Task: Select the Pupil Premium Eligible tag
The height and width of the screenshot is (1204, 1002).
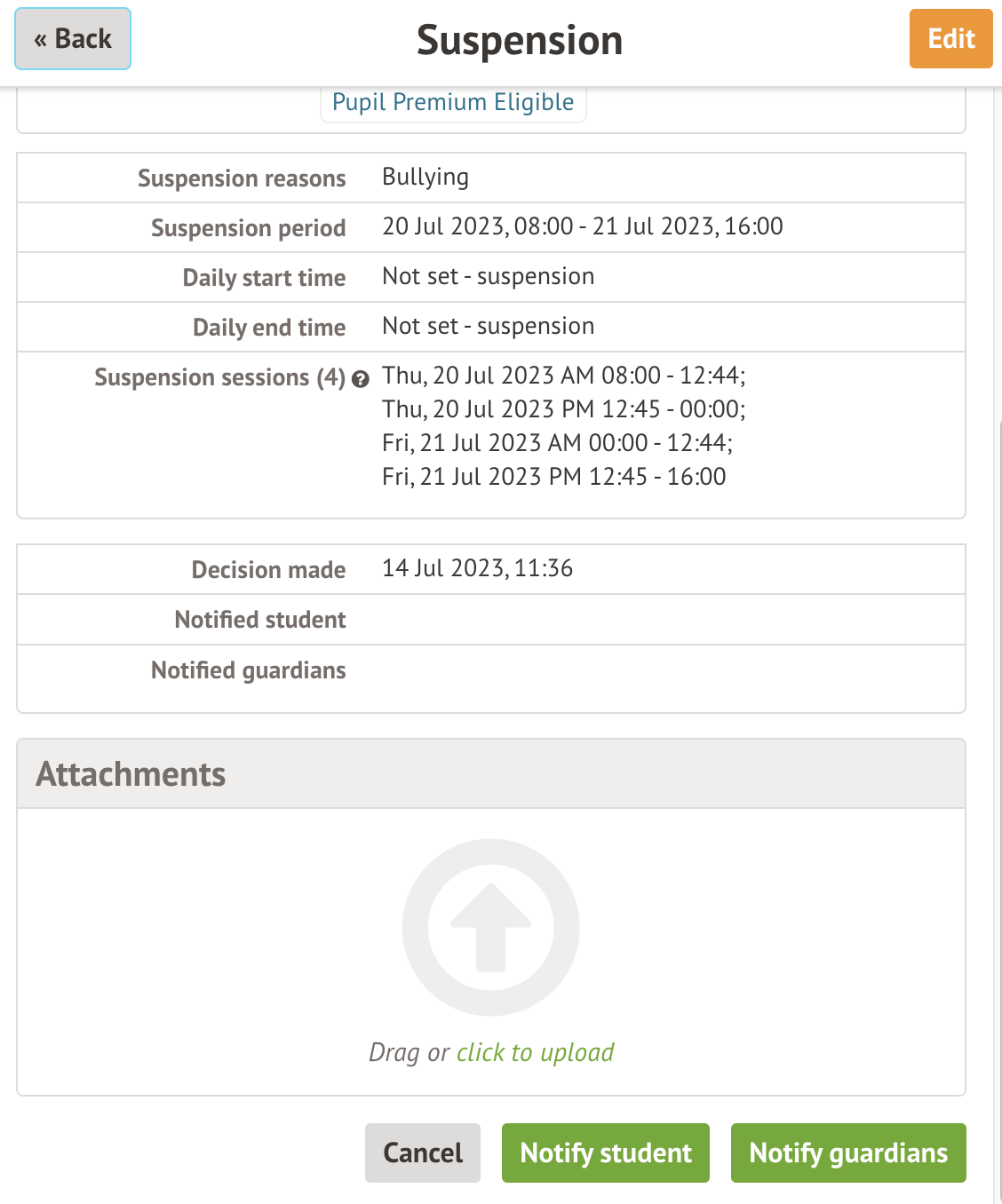Action: coord(453,102)
